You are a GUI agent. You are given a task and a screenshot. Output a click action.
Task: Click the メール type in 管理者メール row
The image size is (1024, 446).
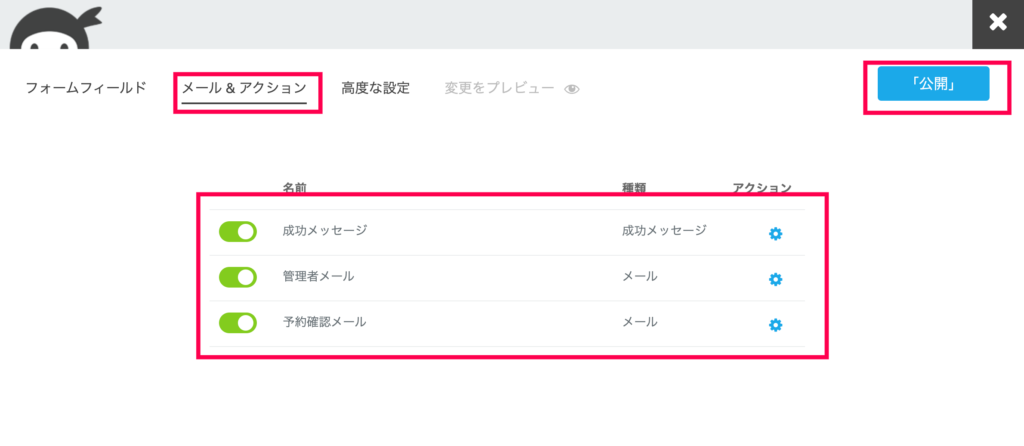click(640, 276)
